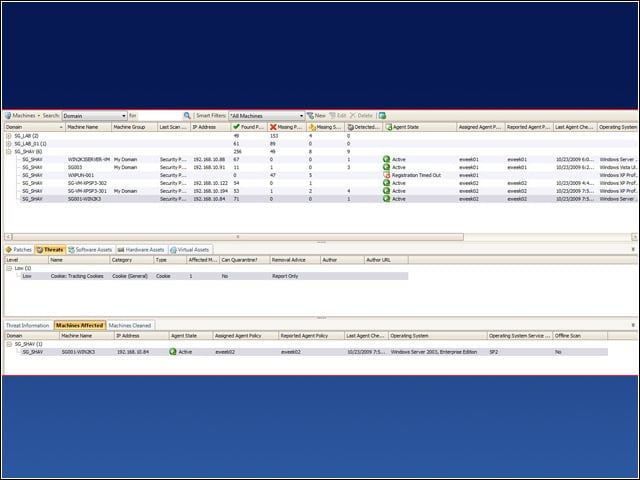Select the Cookie: Tracking Cookies threat
Viewport: 640px width, 480px height.
77,276
